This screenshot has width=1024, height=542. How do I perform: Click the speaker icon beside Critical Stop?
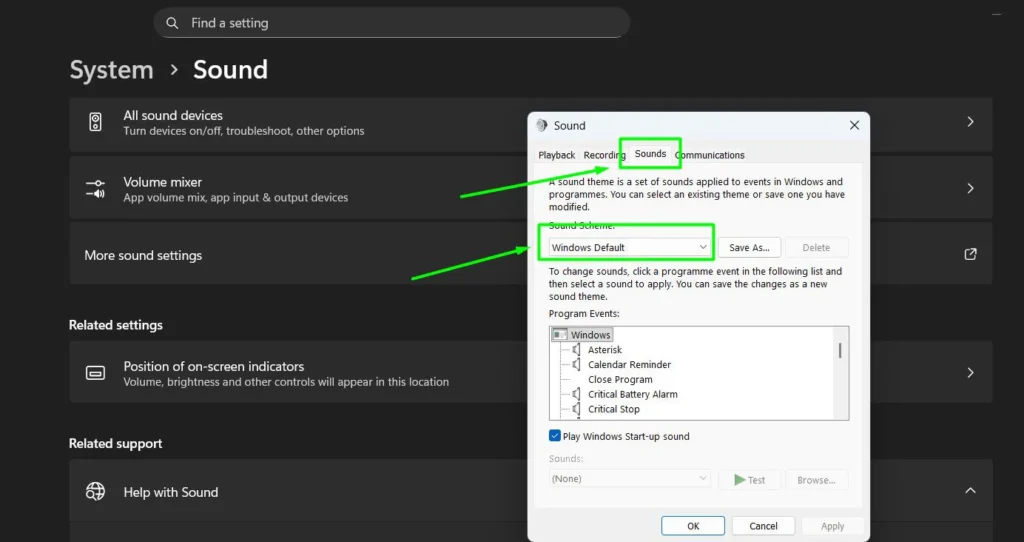576,409
